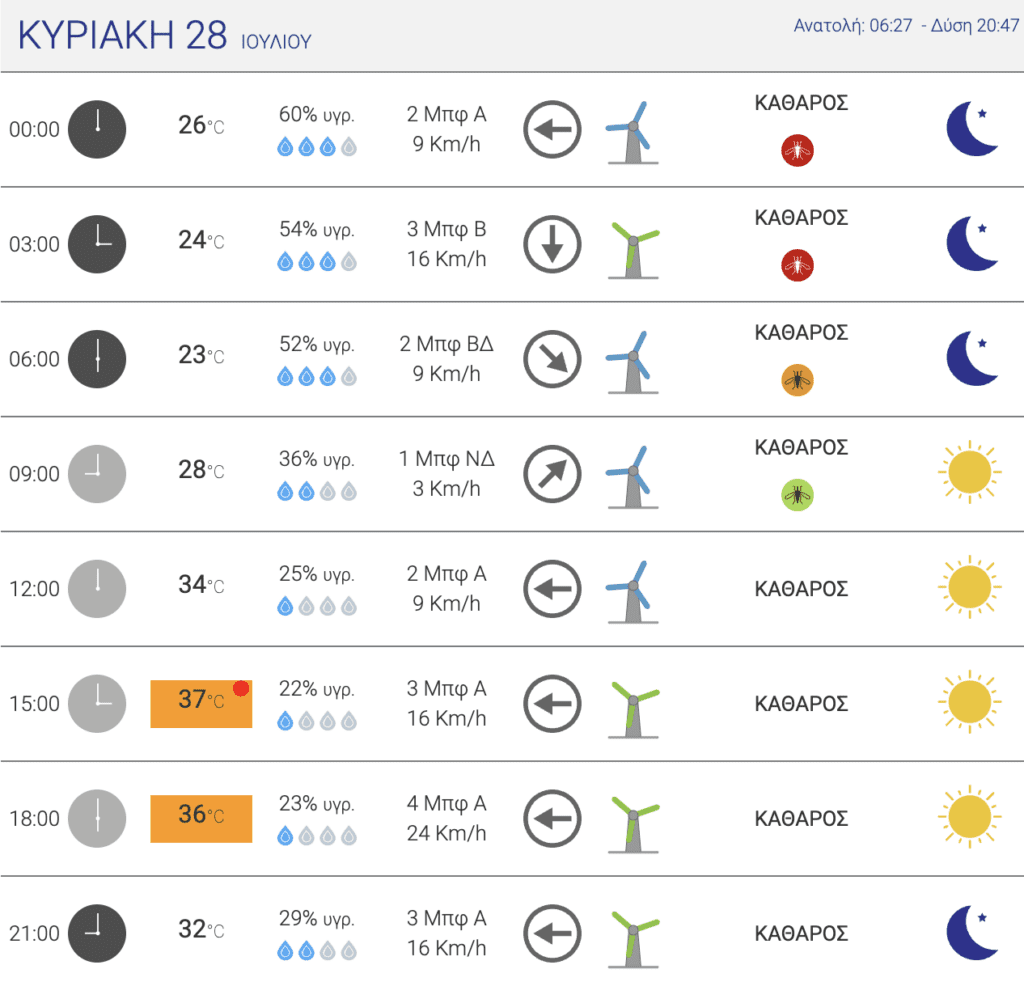Click the clock icon for 15:00
The image size is (1024, 982).
97,704
